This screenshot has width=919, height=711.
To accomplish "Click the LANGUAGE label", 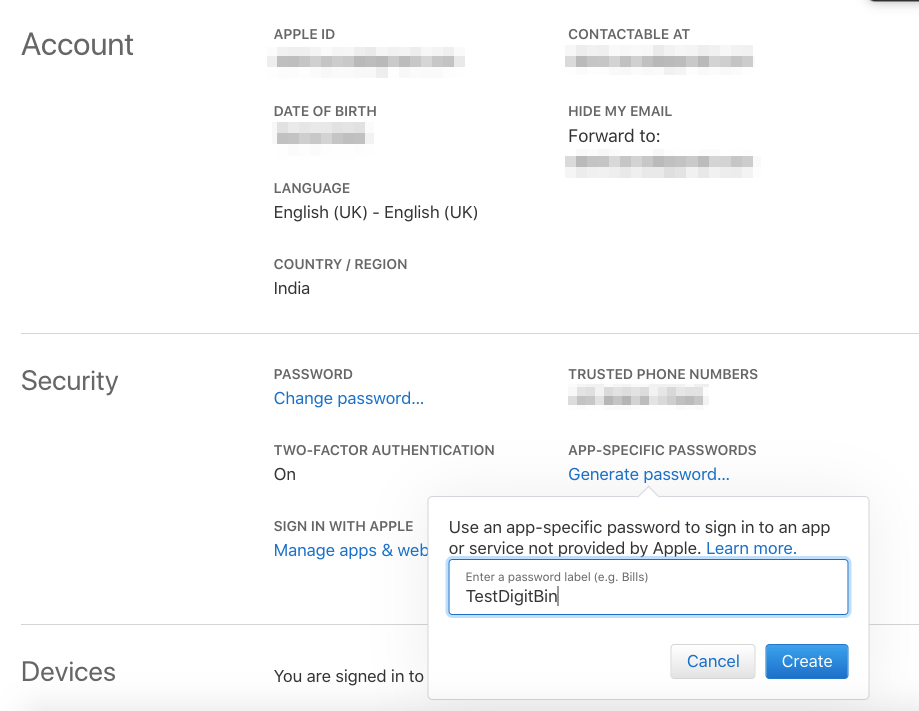I will (x=312, y=188).
